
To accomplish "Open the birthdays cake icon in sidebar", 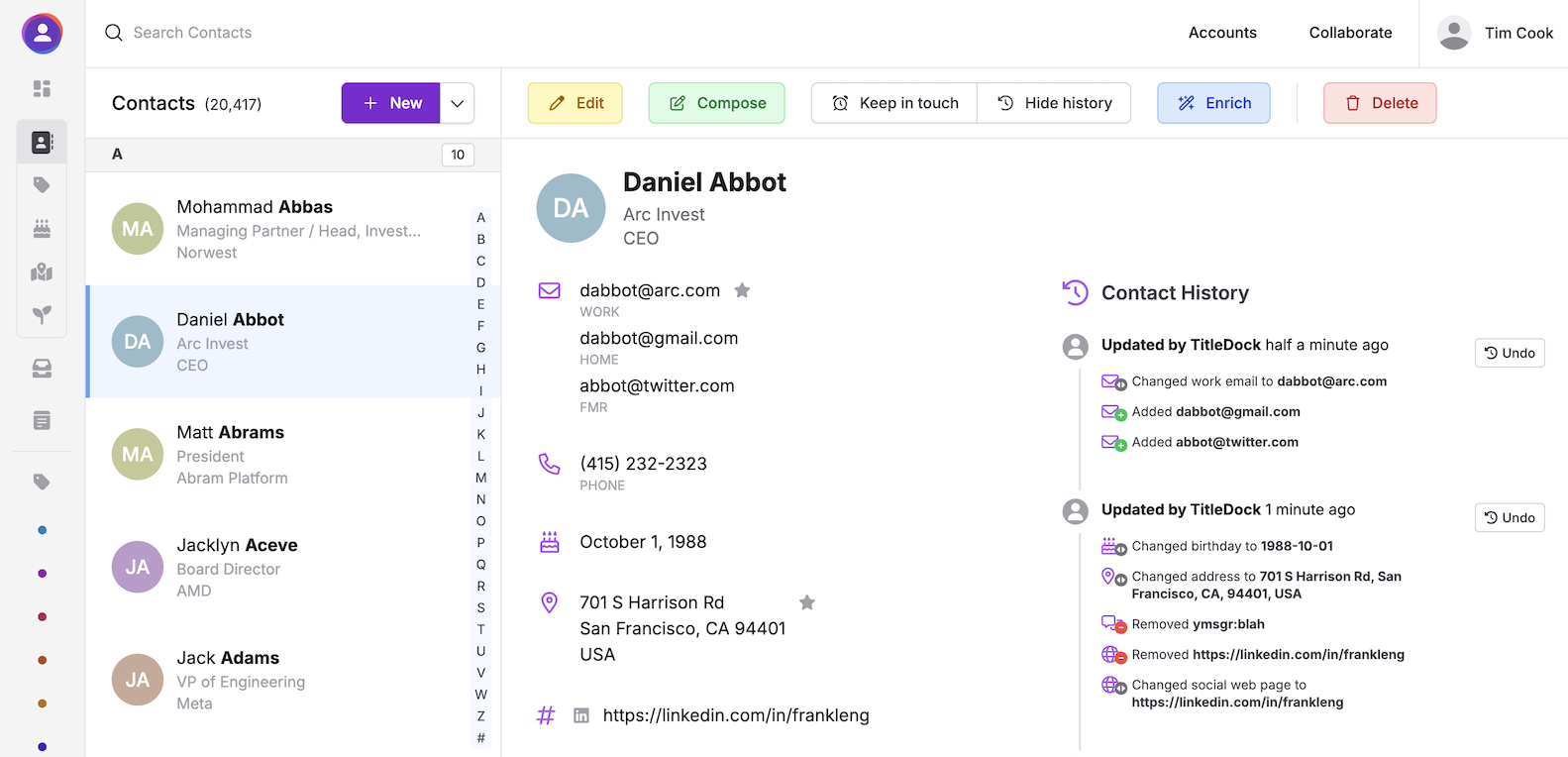I will [x=42, y=229].
